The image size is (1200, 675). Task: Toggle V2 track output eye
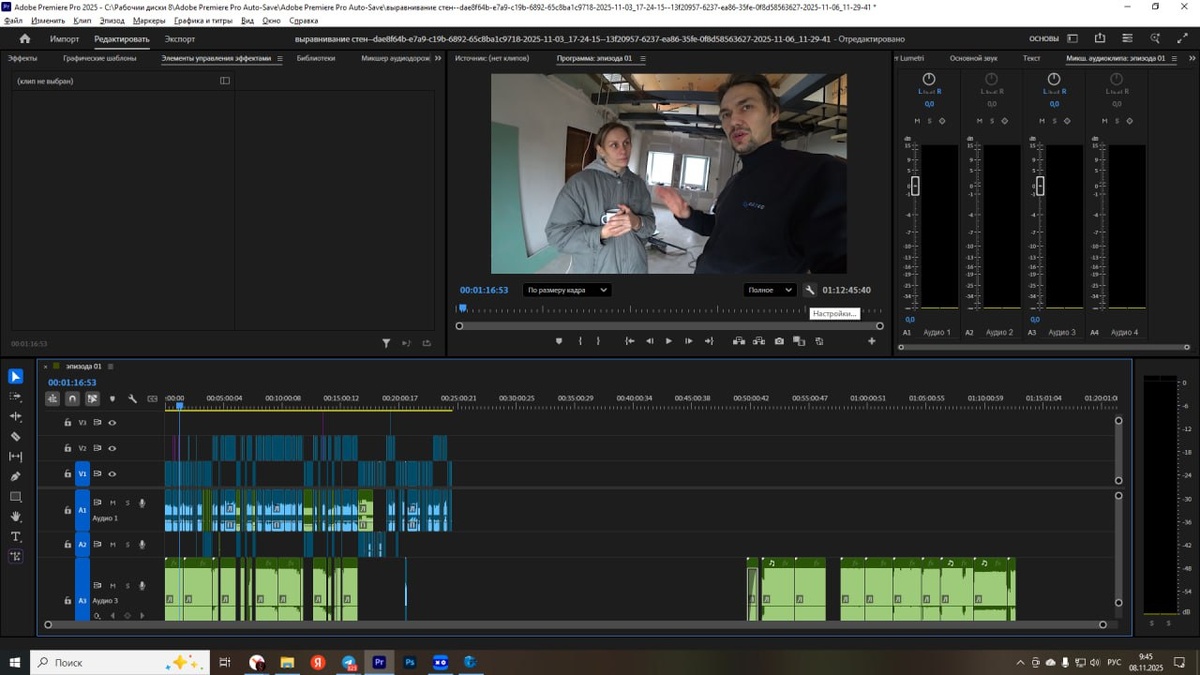[x=112, y=448]
